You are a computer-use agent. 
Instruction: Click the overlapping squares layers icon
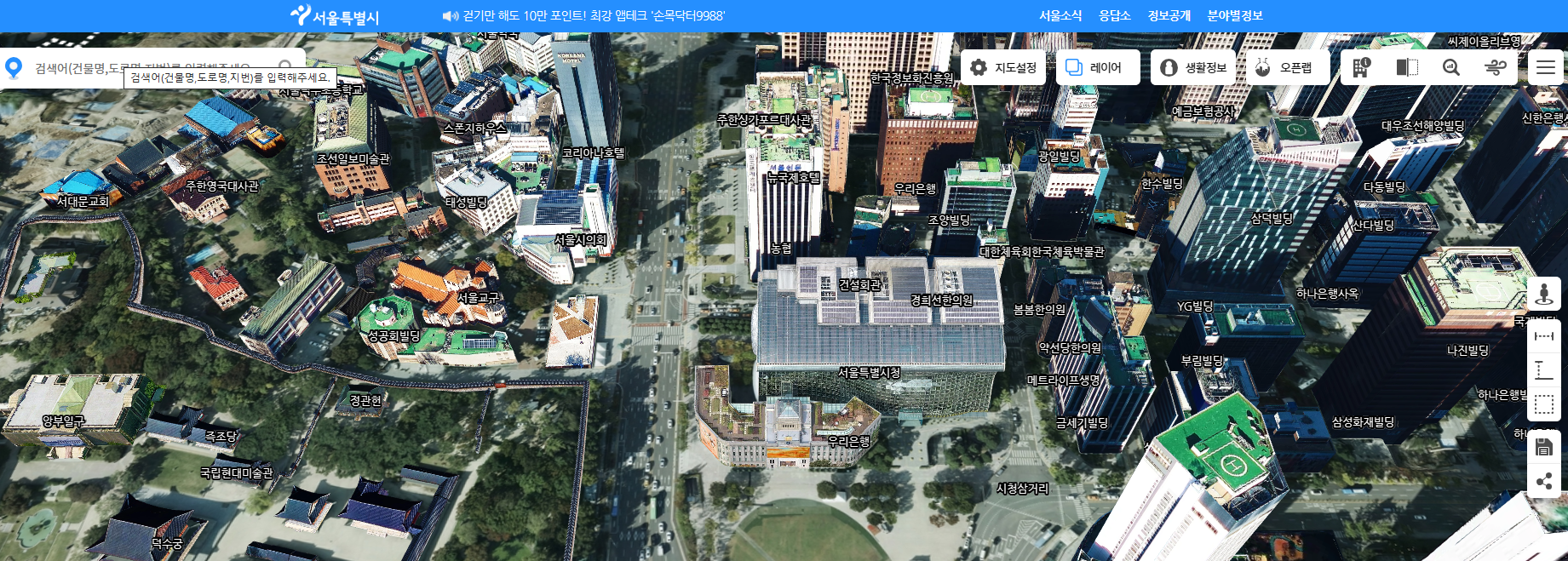pos(1074,67)
